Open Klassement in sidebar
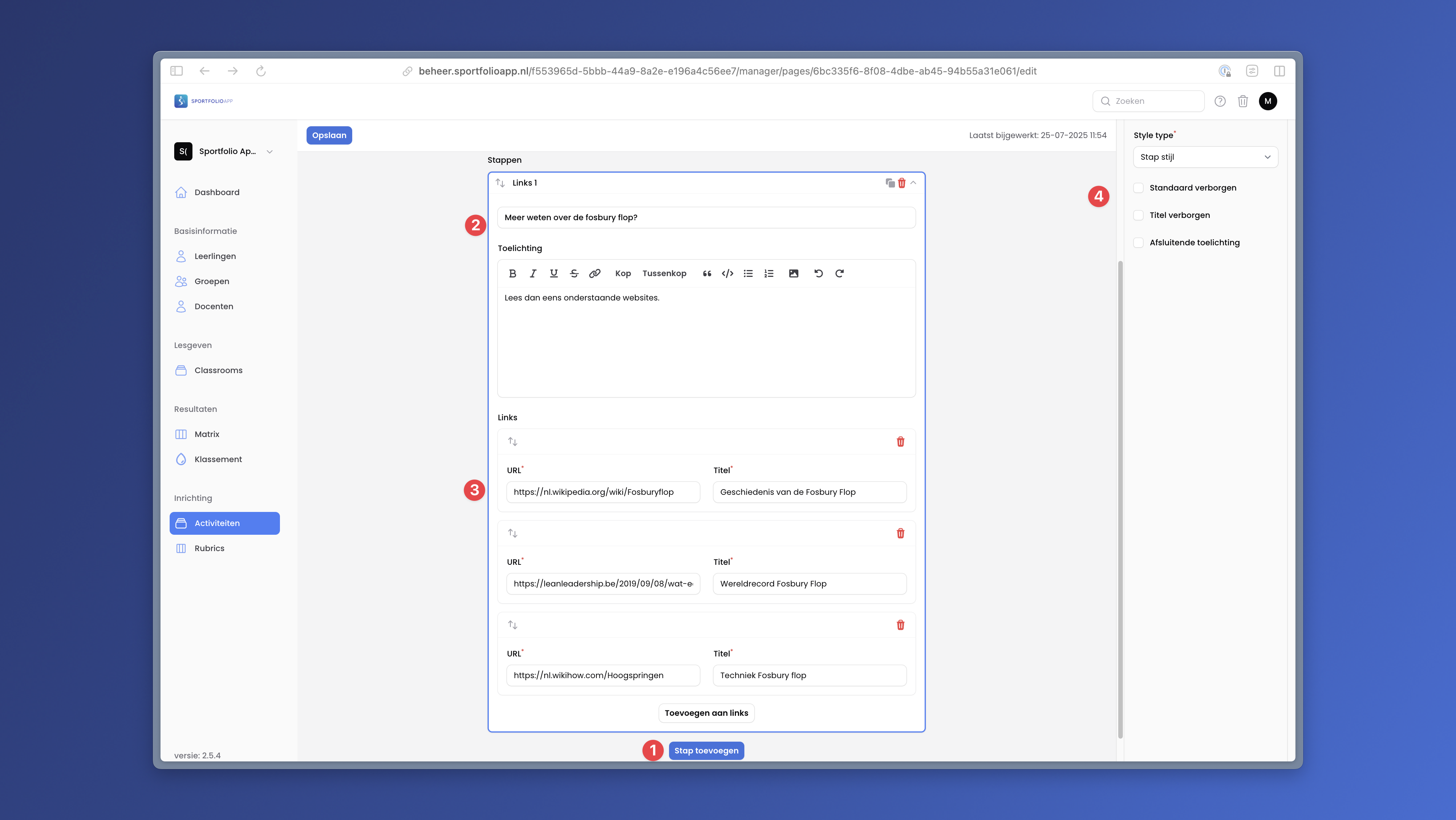Image resolution: width=1456 pixels, height=820 pixels. coord(224,459)
